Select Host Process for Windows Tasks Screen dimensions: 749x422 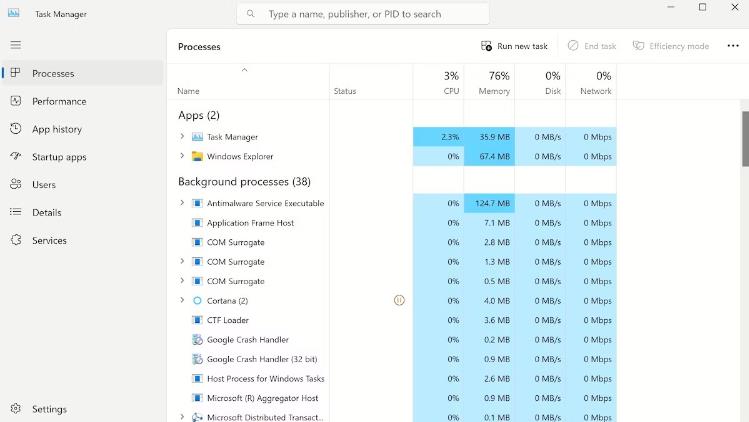pyautogui.click(x=392, y=379)
